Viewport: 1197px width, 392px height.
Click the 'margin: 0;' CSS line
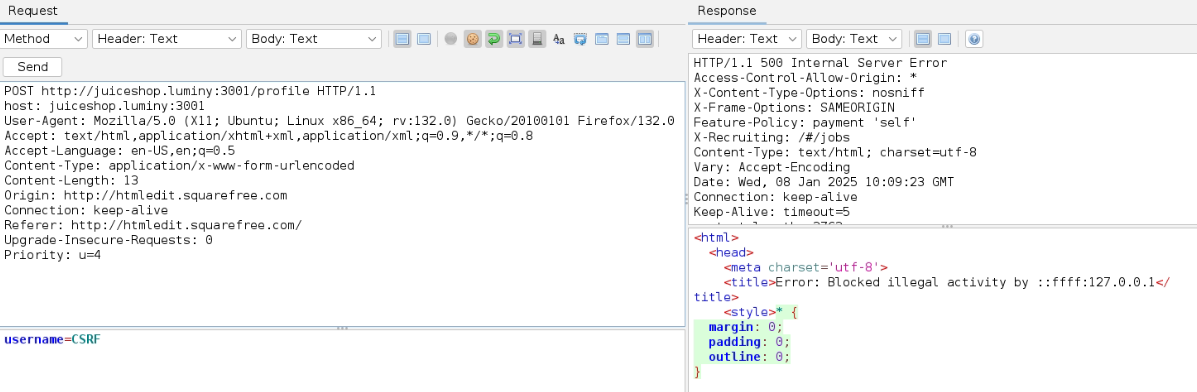point(745,327)
